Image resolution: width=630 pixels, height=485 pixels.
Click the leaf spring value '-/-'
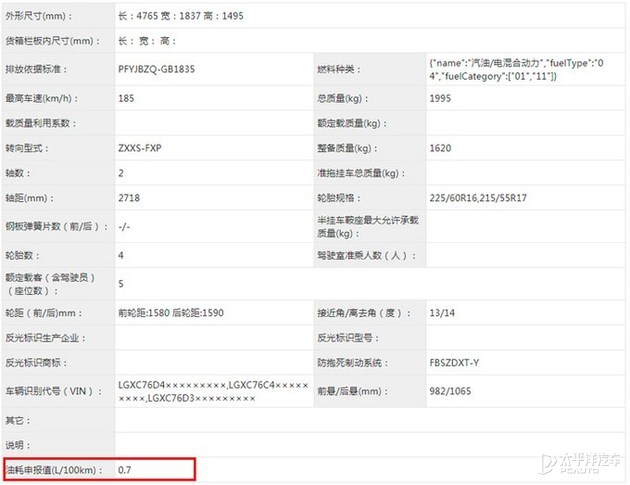point(124,227)
